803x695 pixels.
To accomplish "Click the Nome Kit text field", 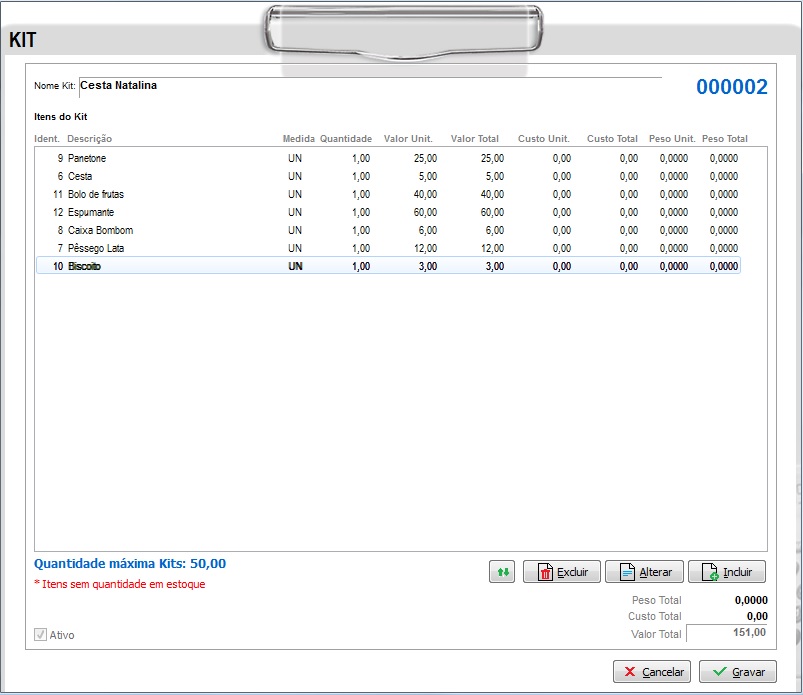I will pyautogui.click(x=370, y=86).
